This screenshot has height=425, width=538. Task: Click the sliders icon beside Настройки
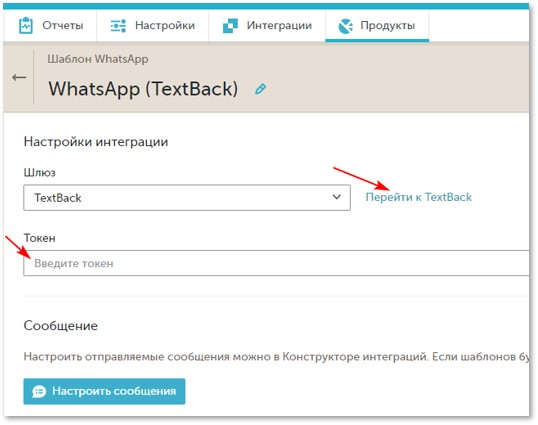coord(118,26)
